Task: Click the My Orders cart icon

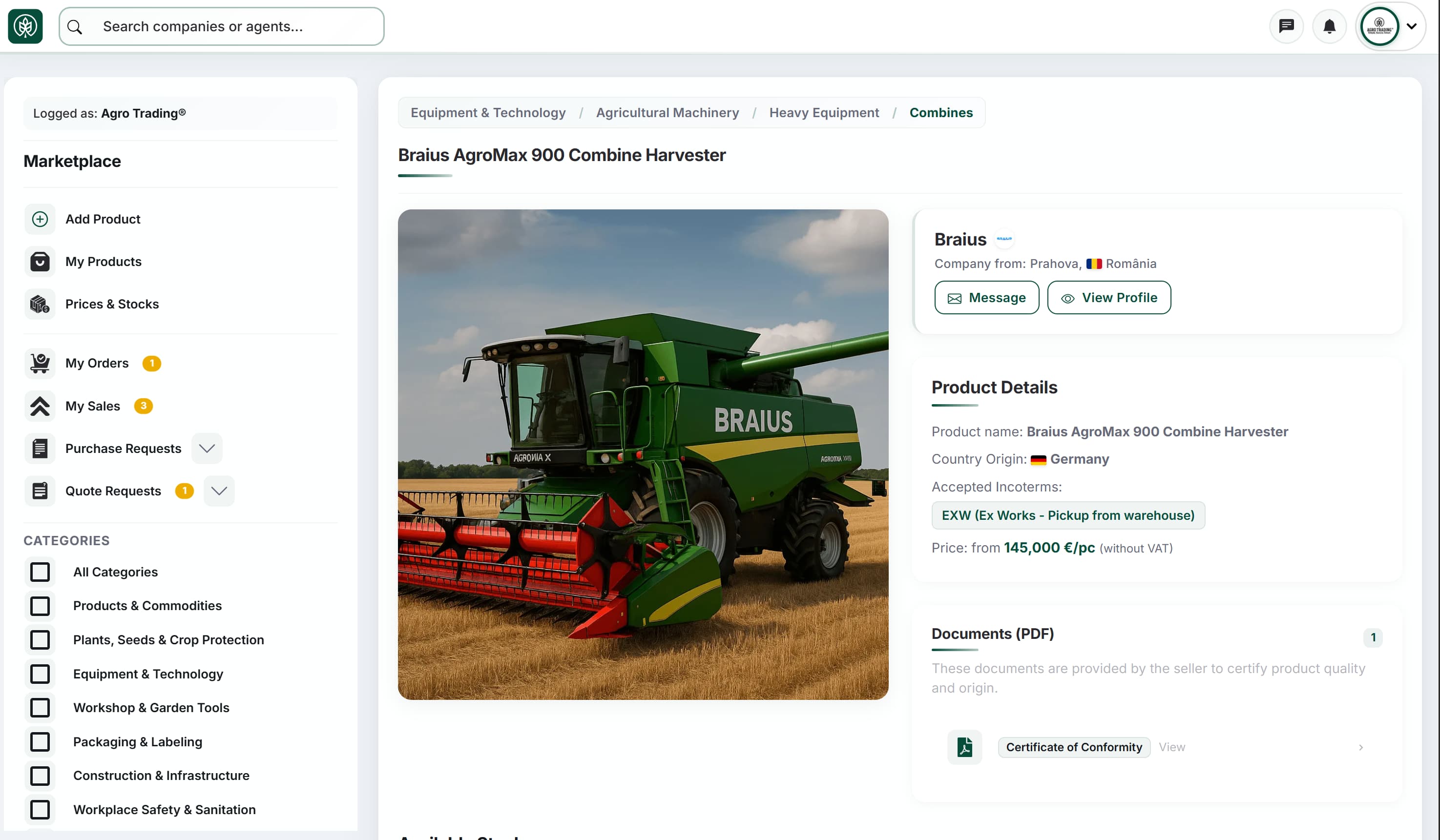Action: [40, 363]
